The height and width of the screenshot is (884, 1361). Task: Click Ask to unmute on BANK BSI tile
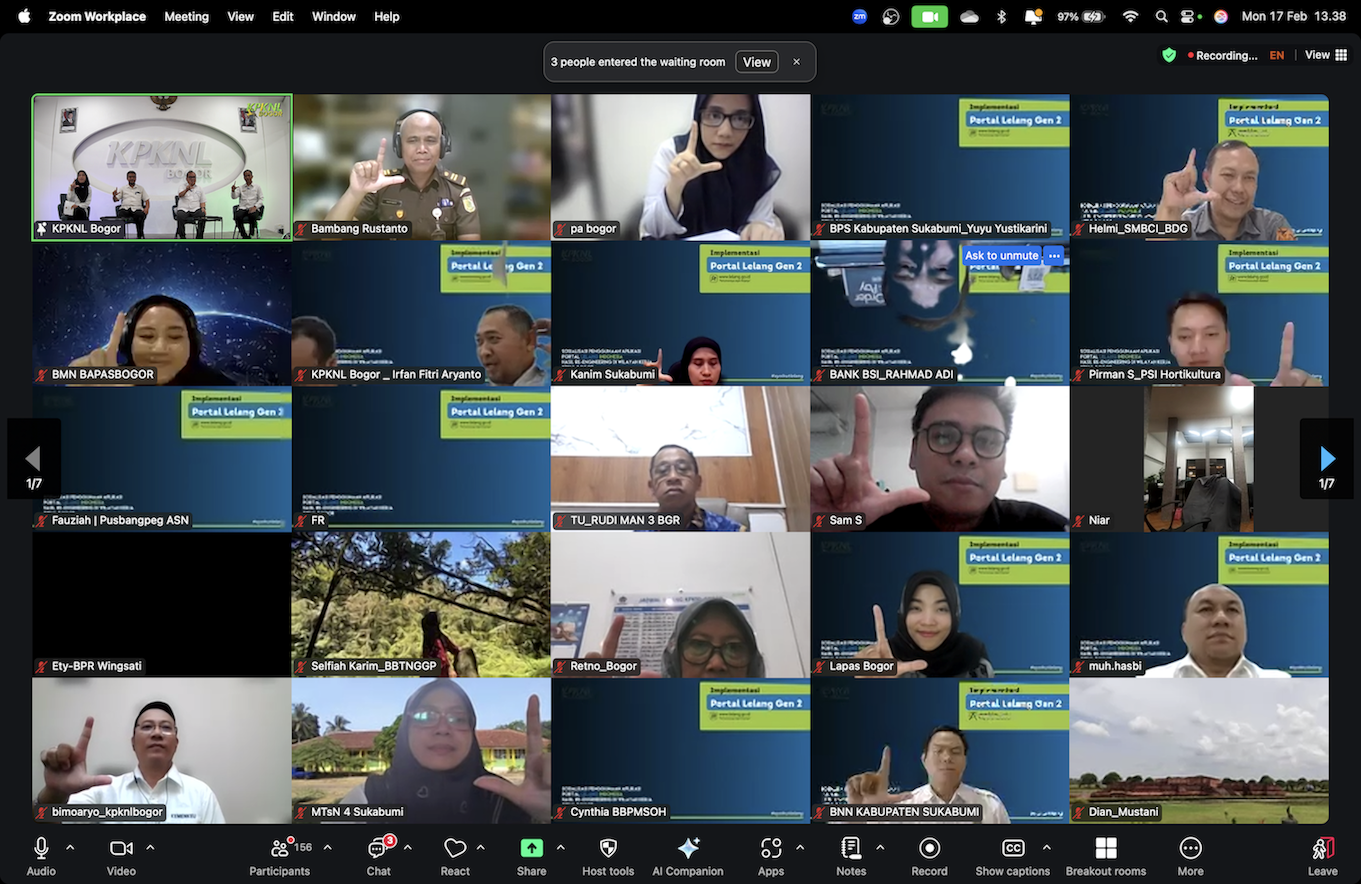point(1001,255)
